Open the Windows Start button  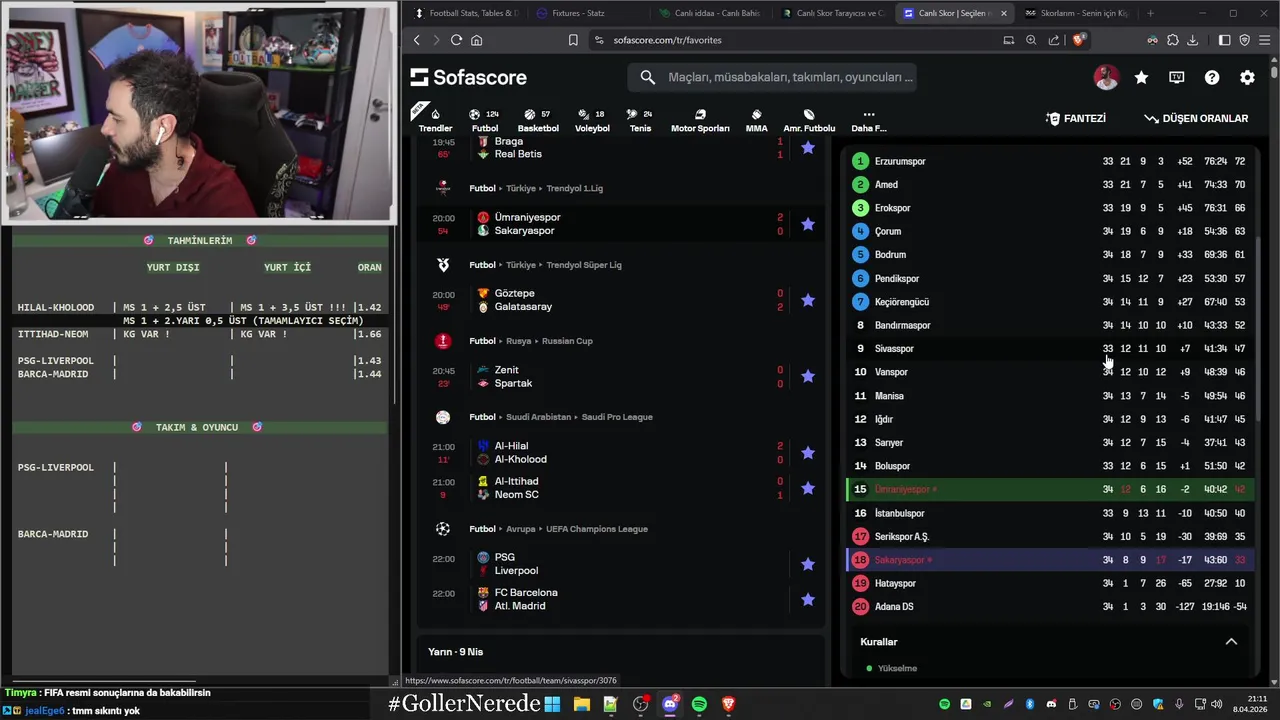click(552, 704)
